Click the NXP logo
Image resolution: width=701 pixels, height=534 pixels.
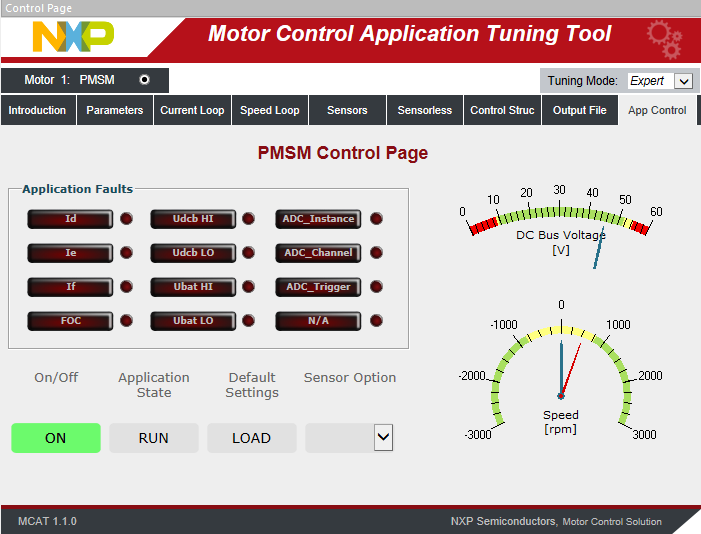tap(73, 37)
